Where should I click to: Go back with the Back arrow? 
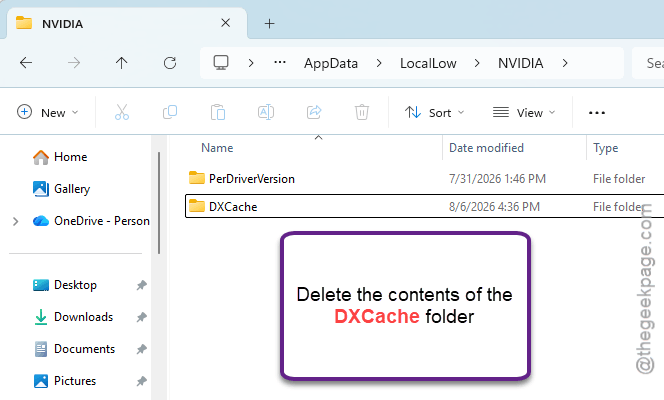click(x=26, y=63)
